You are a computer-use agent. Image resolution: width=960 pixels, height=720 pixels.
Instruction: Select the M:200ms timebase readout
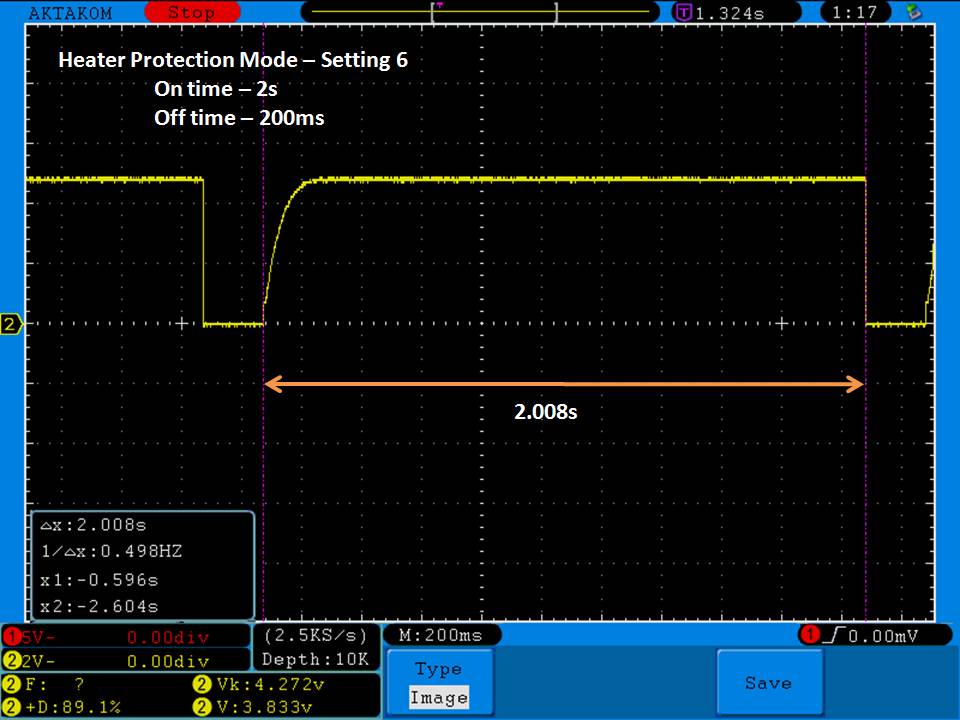tap(440, 636)
